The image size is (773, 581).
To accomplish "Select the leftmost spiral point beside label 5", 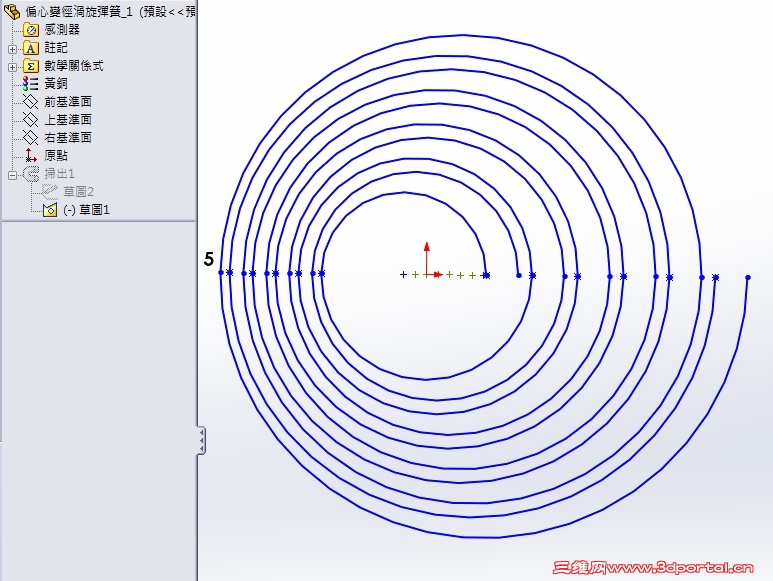I will [x=221, y=273].
